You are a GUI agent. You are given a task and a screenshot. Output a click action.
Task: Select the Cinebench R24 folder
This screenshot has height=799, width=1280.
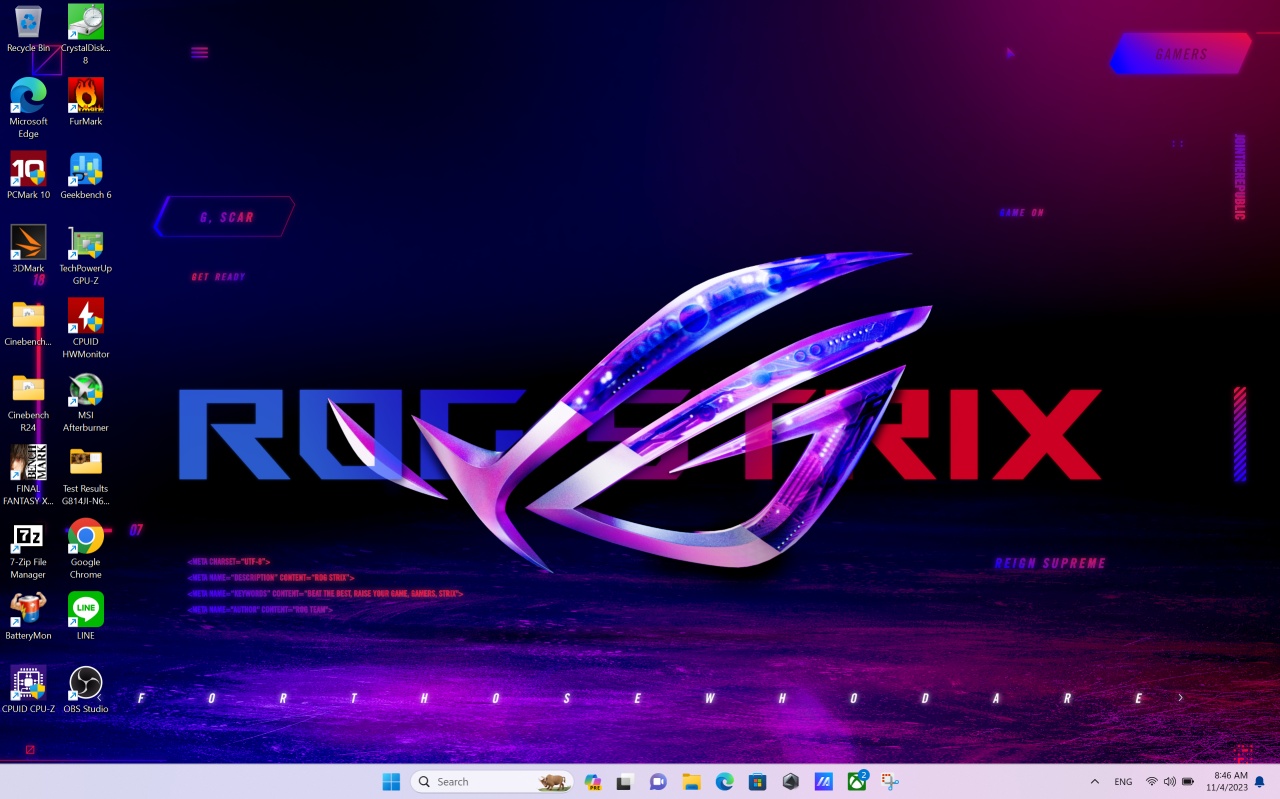click(x=28, y=401)
